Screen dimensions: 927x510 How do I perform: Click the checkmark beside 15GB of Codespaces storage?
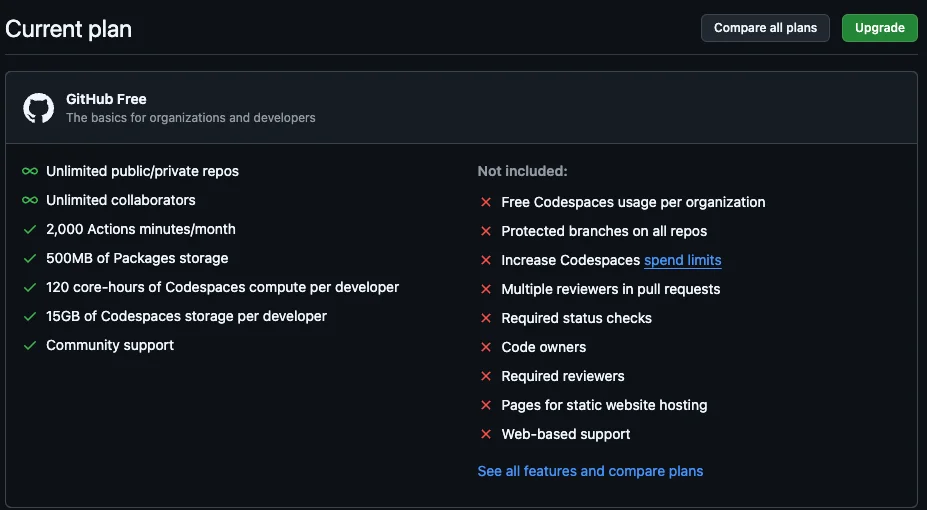[30, 317]
